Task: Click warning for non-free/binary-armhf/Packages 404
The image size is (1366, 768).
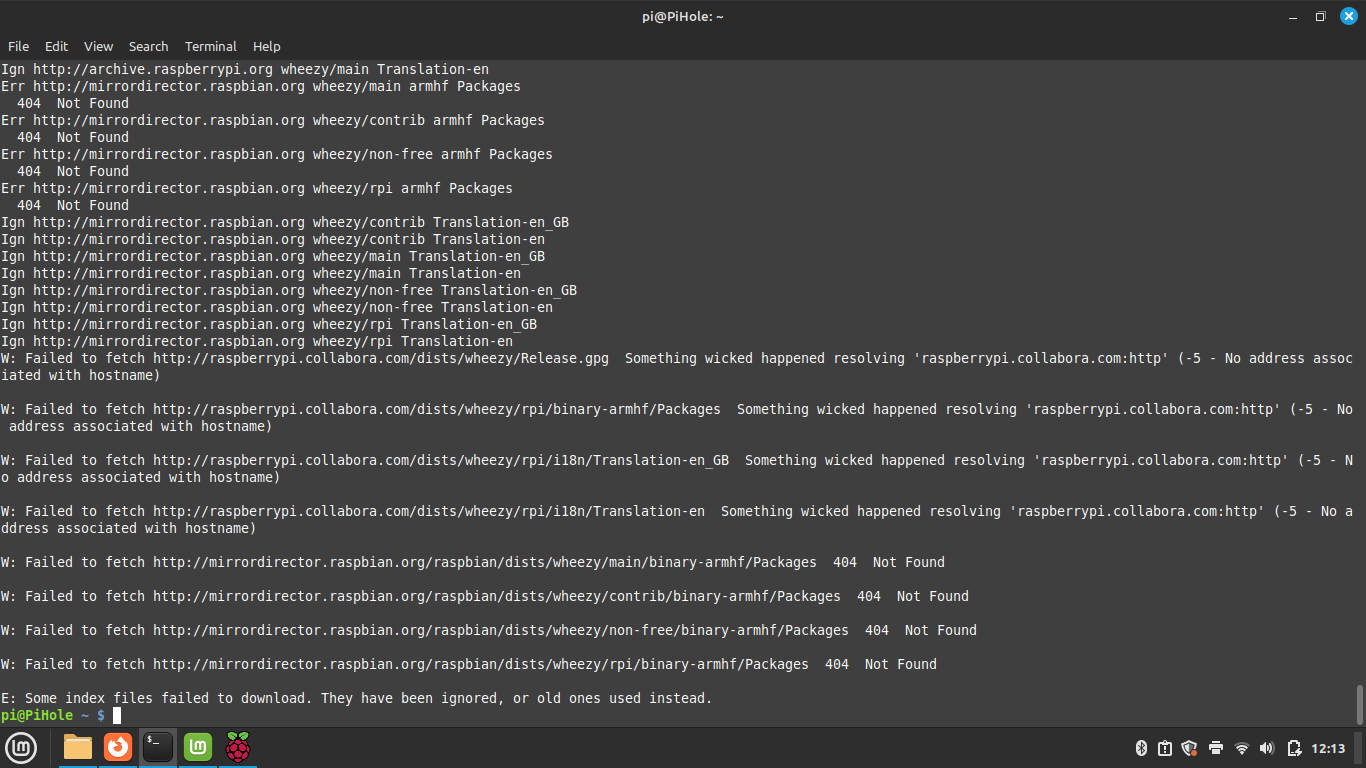Action: tap(488, 630)
